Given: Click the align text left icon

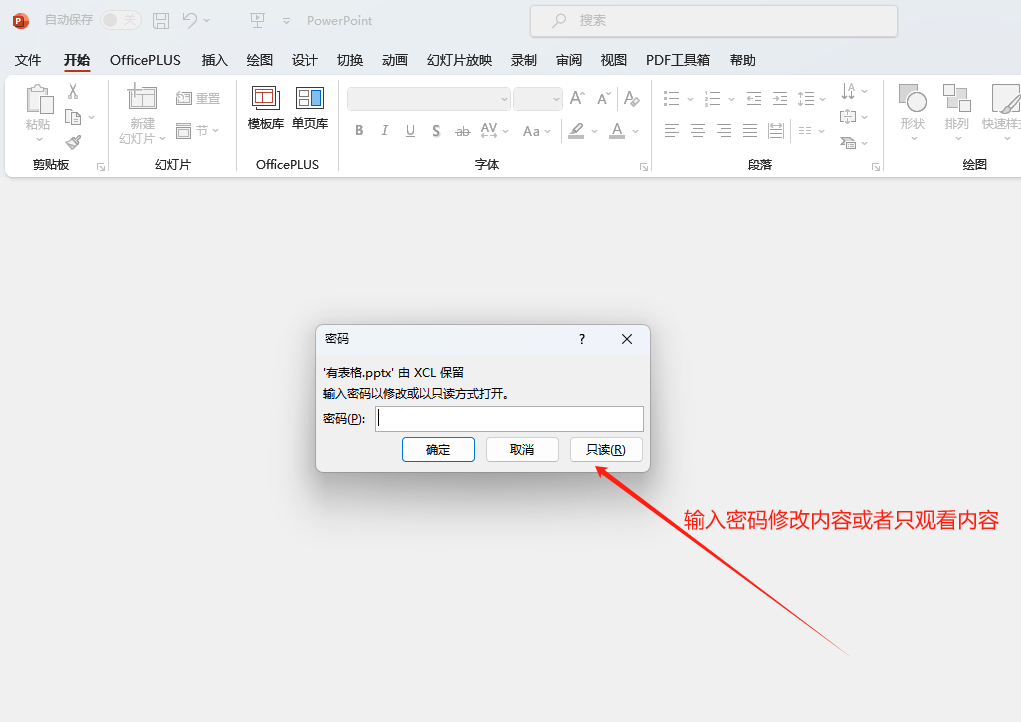Looking at the screenshot, I should click(x=671, y=131).
